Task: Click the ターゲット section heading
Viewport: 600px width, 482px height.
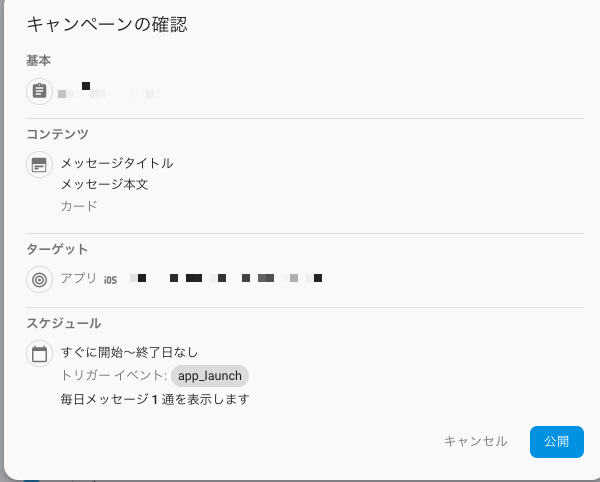Action: pyautogui.click(x=57, y=249)
